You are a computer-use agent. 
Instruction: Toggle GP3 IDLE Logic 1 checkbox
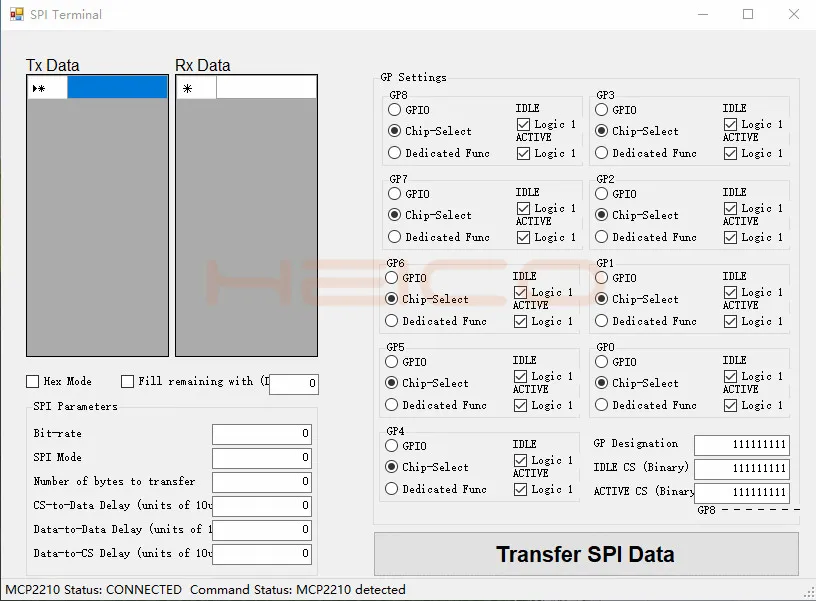click(730, 124)
